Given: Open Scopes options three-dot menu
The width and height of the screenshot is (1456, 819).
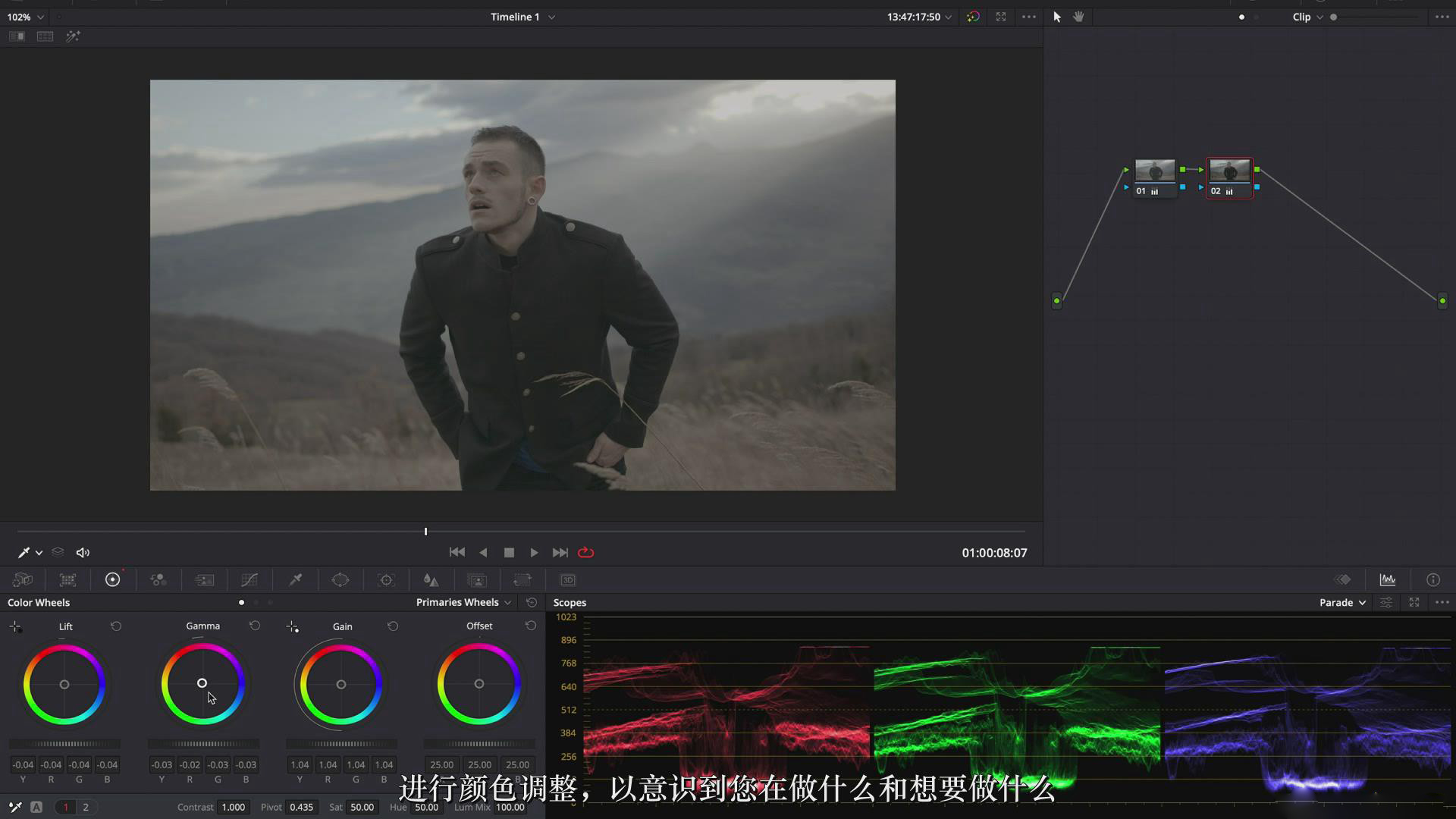Looking at the screenshot, I should (1442, 602).
